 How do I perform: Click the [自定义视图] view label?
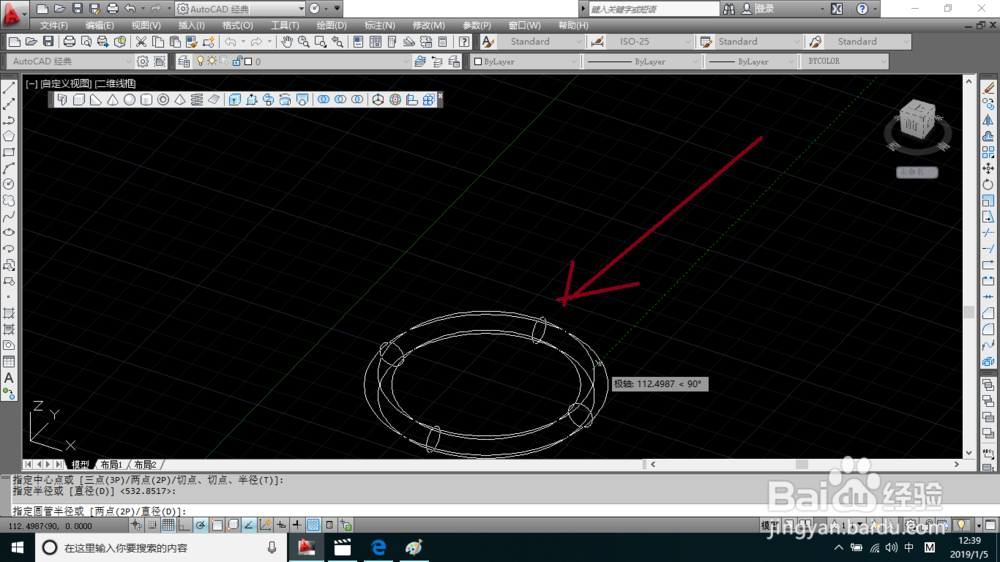66,84
